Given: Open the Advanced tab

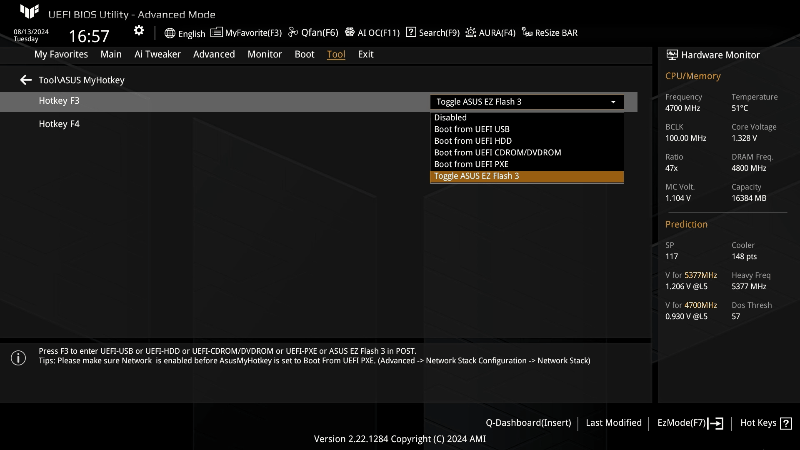Looking at the screenshot, I should pos(214,54).
